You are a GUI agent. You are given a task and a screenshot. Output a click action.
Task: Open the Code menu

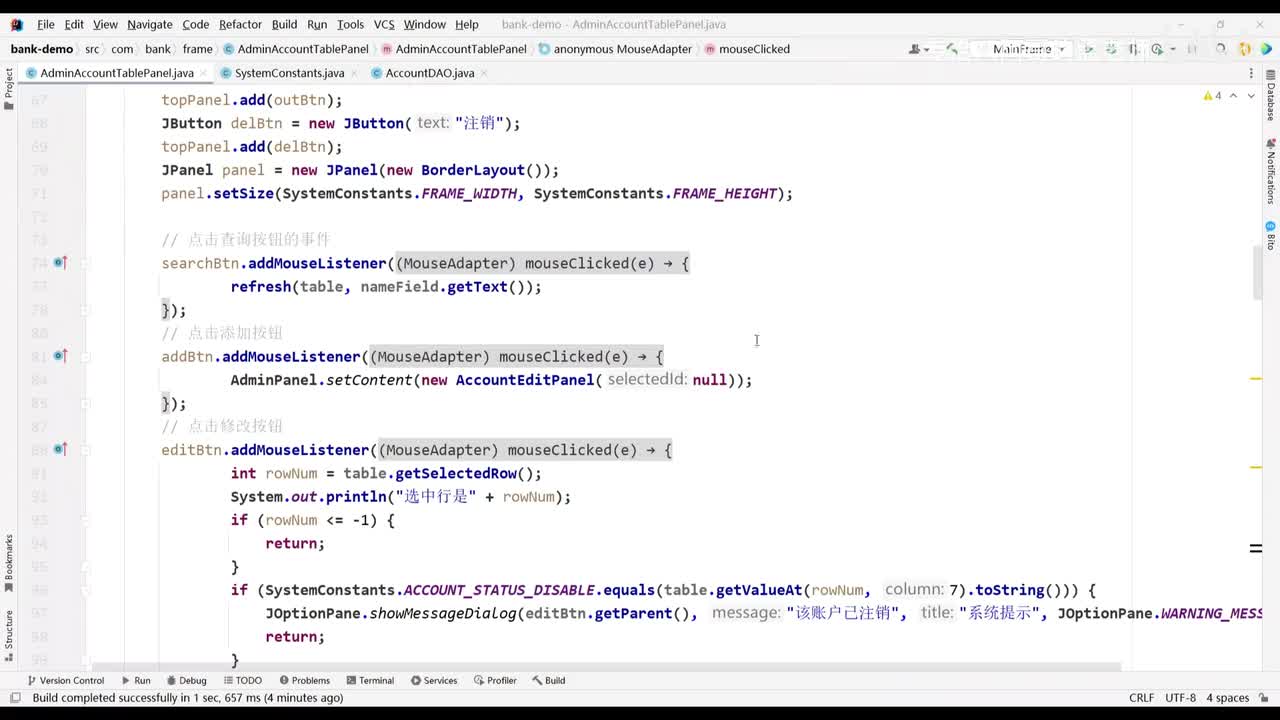click(196, 24)
